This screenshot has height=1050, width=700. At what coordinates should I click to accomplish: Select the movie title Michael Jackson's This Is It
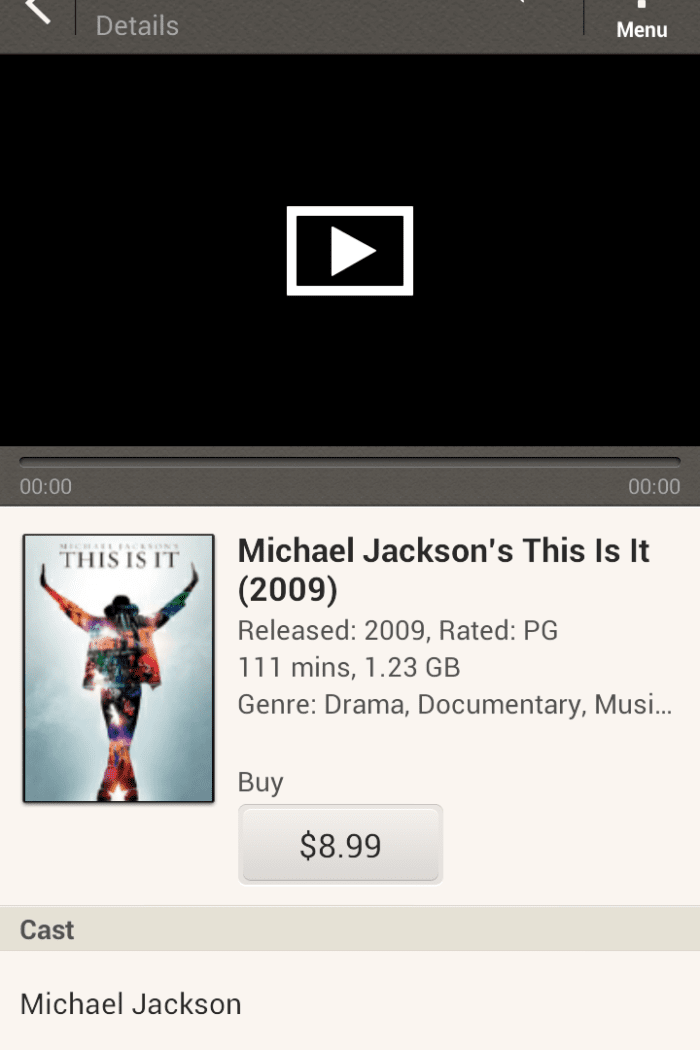443,570
